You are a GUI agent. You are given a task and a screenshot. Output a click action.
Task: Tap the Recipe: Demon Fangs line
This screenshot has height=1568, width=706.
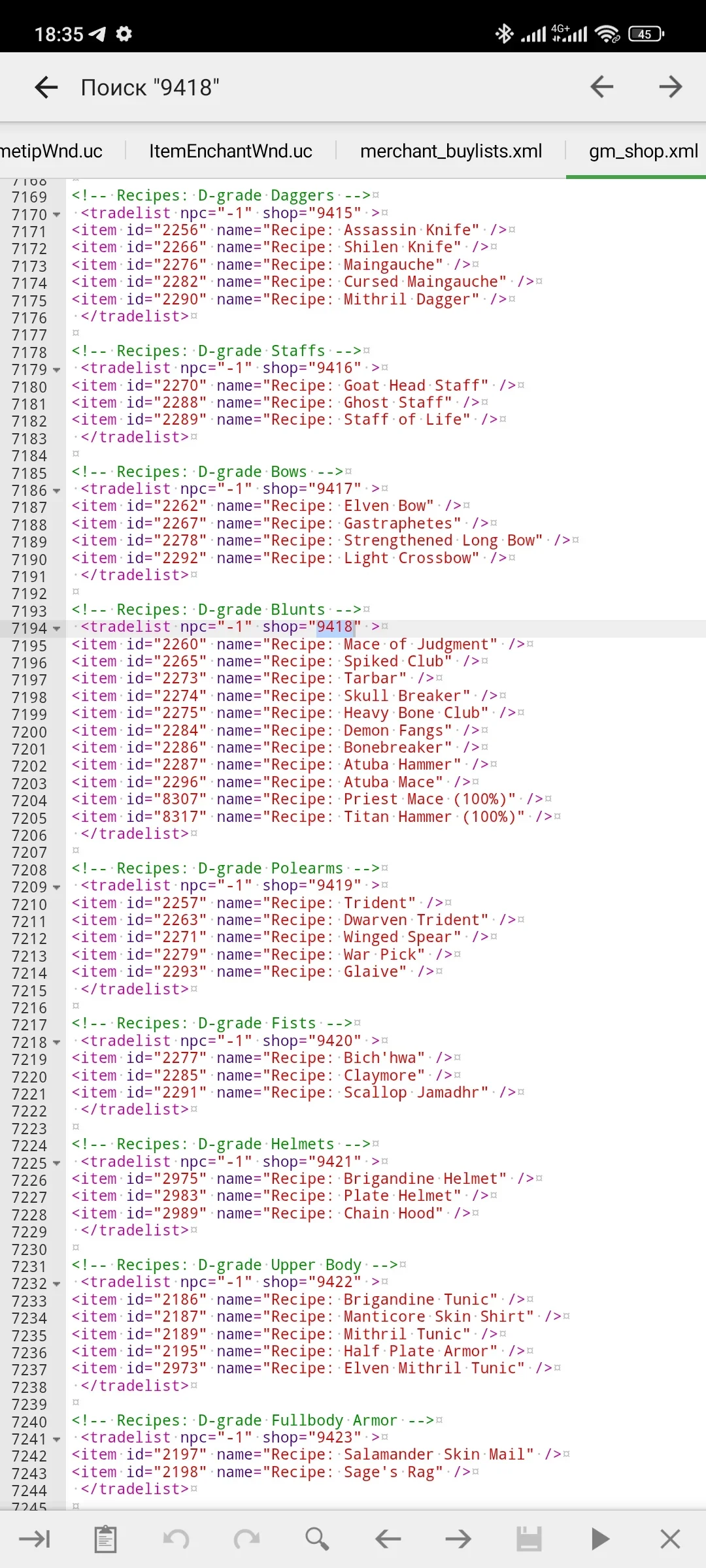280,730
